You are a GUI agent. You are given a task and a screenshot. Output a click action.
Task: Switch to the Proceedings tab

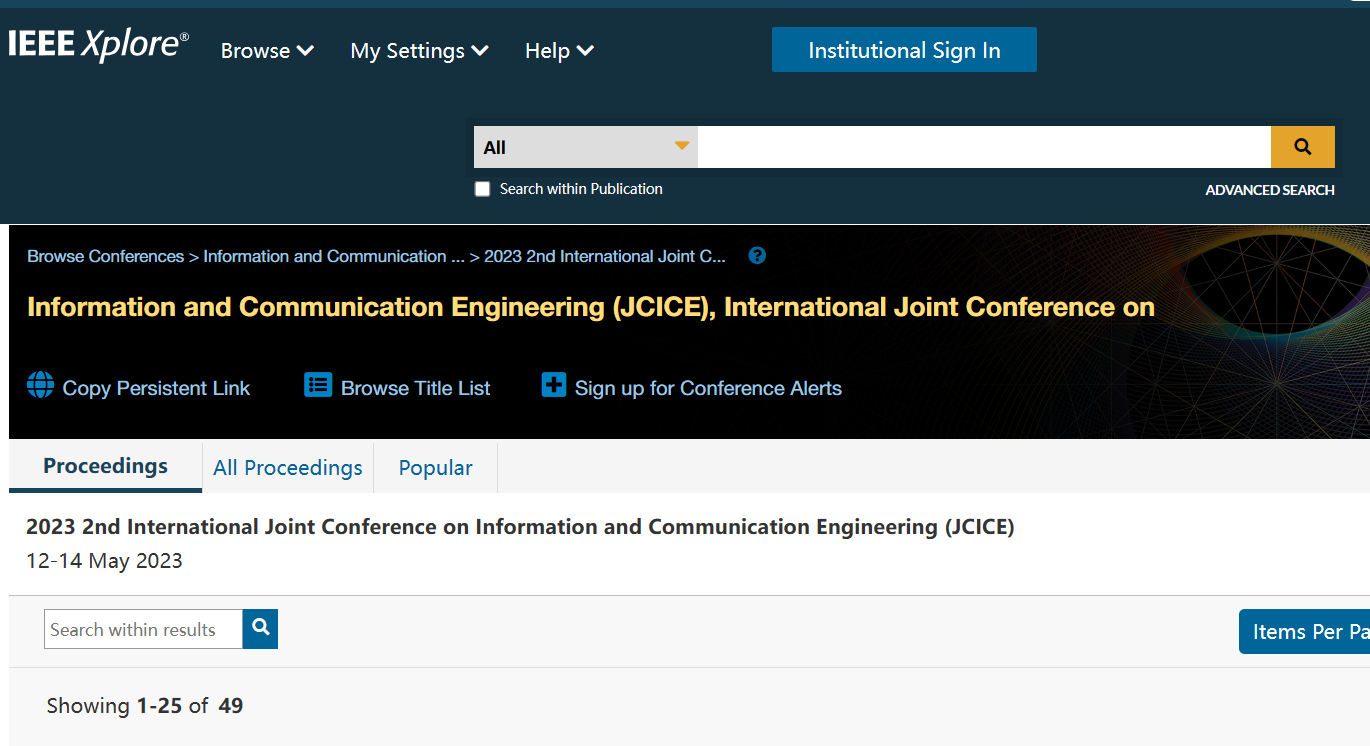pos(105,467)
